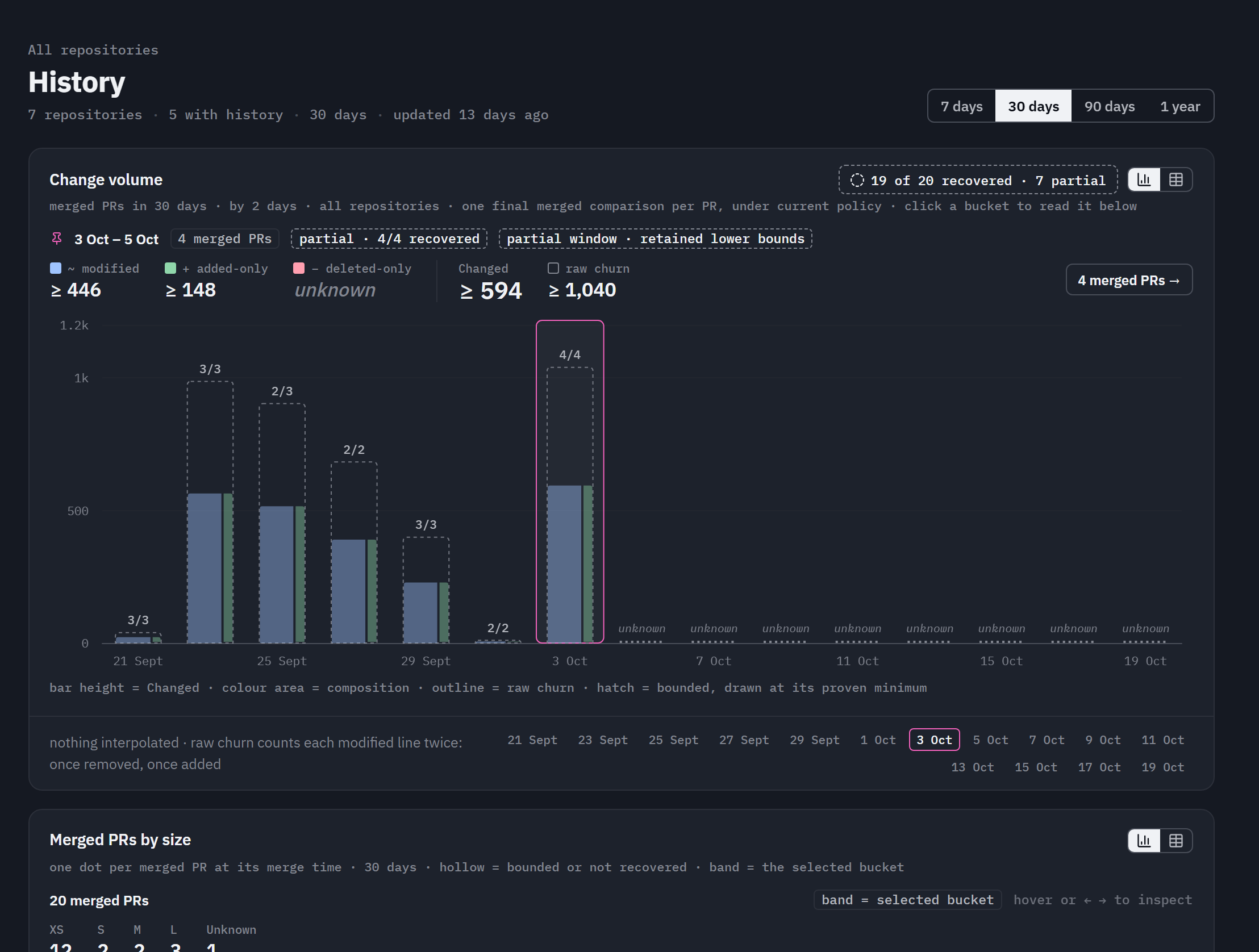Click the 4 merged PRs count chip

(x=225, y=239)
